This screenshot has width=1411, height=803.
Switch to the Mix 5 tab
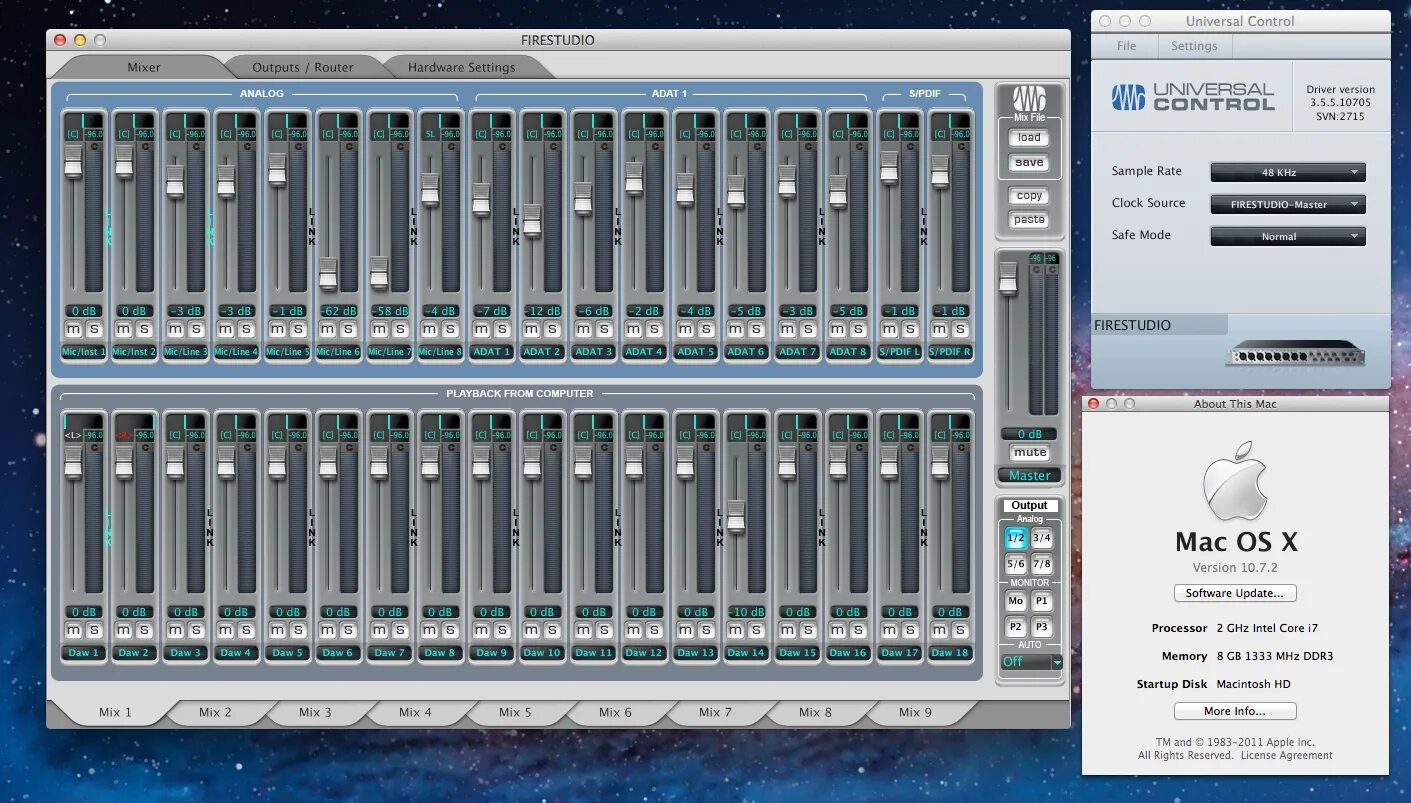515,712
